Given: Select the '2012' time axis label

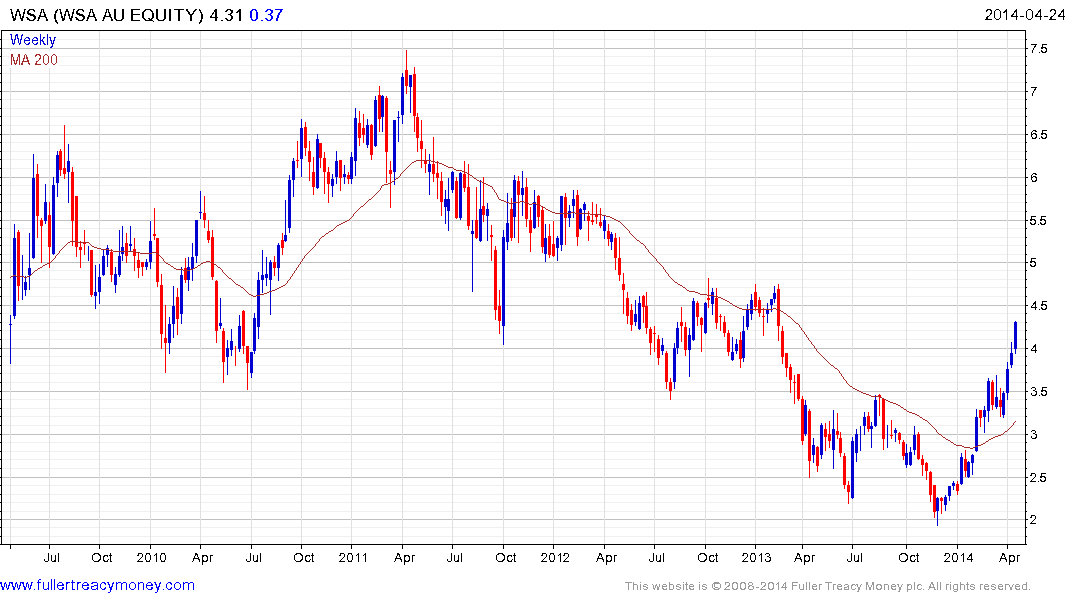Looking at the screenshot, I should [555, 557].
